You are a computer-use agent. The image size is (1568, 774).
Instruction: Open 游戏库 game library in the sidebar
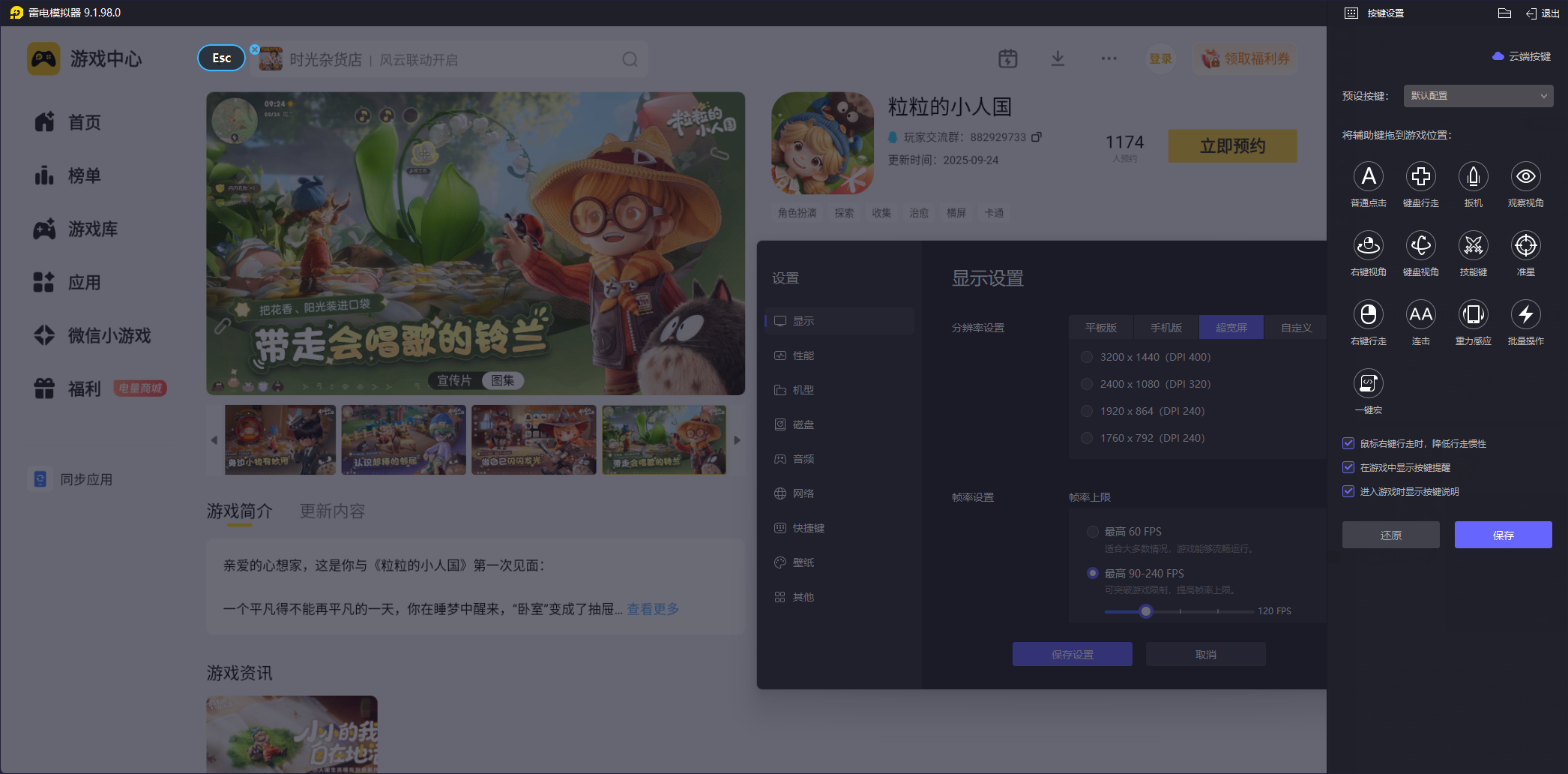pyautogui.click(x=76, y=229)
